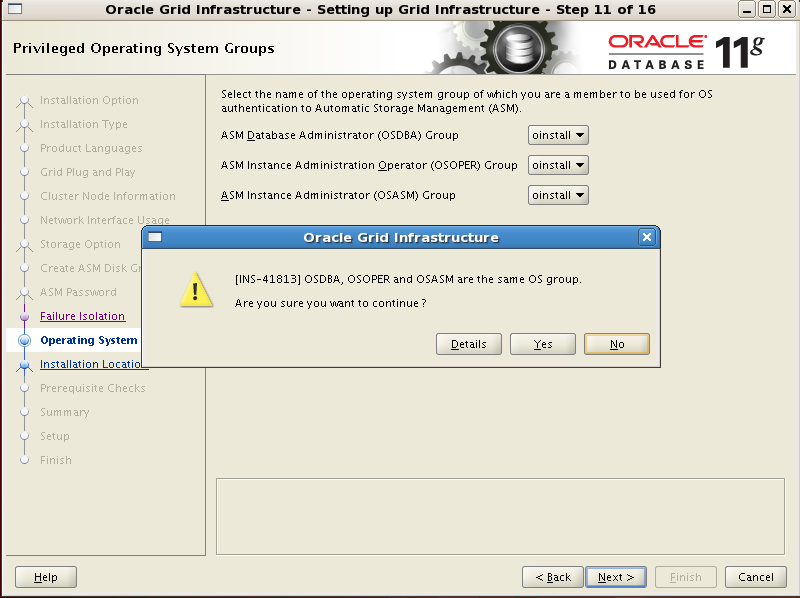The width and height of the screenshot is (800, 598).
Task: Click the Cancel button
Action: click(756, 577)
